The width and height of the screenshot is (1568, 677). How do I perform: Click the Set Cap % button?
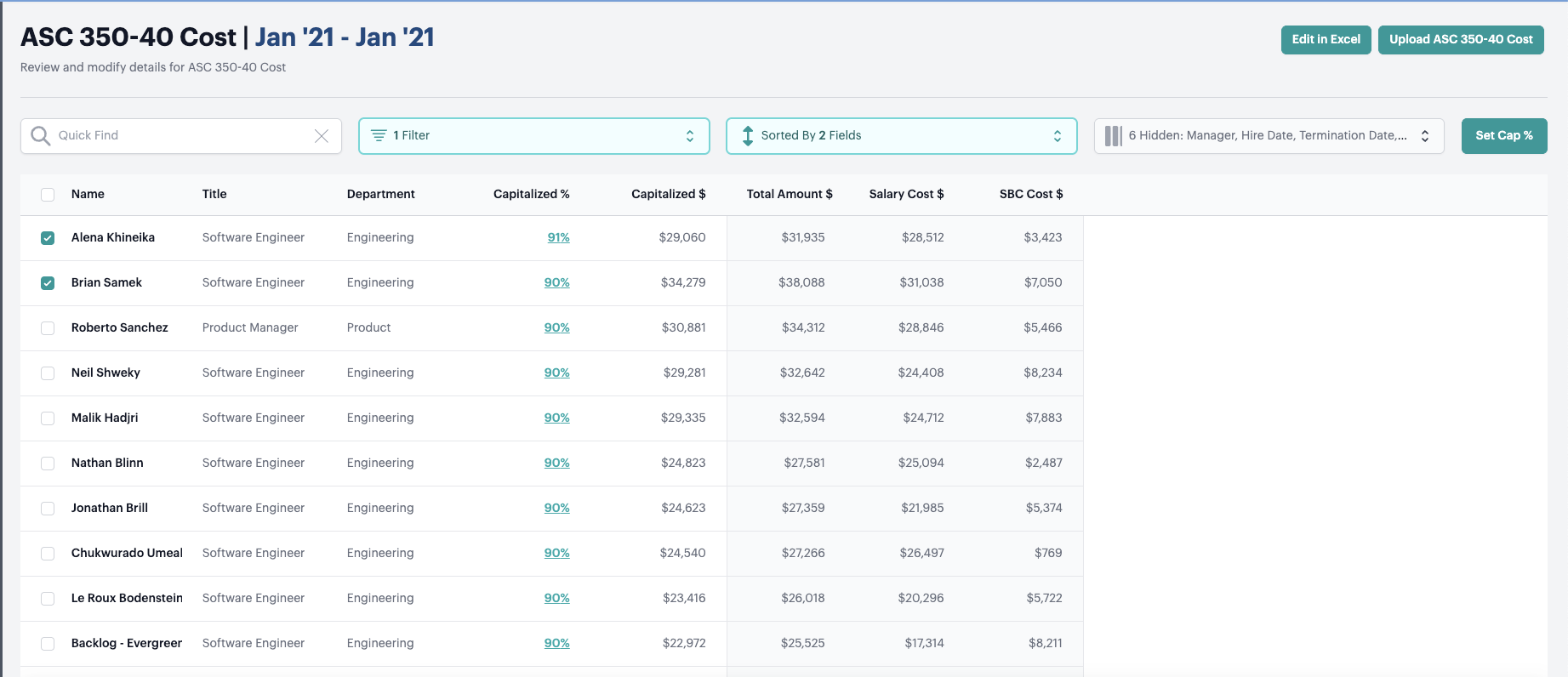pos(1504,136)
